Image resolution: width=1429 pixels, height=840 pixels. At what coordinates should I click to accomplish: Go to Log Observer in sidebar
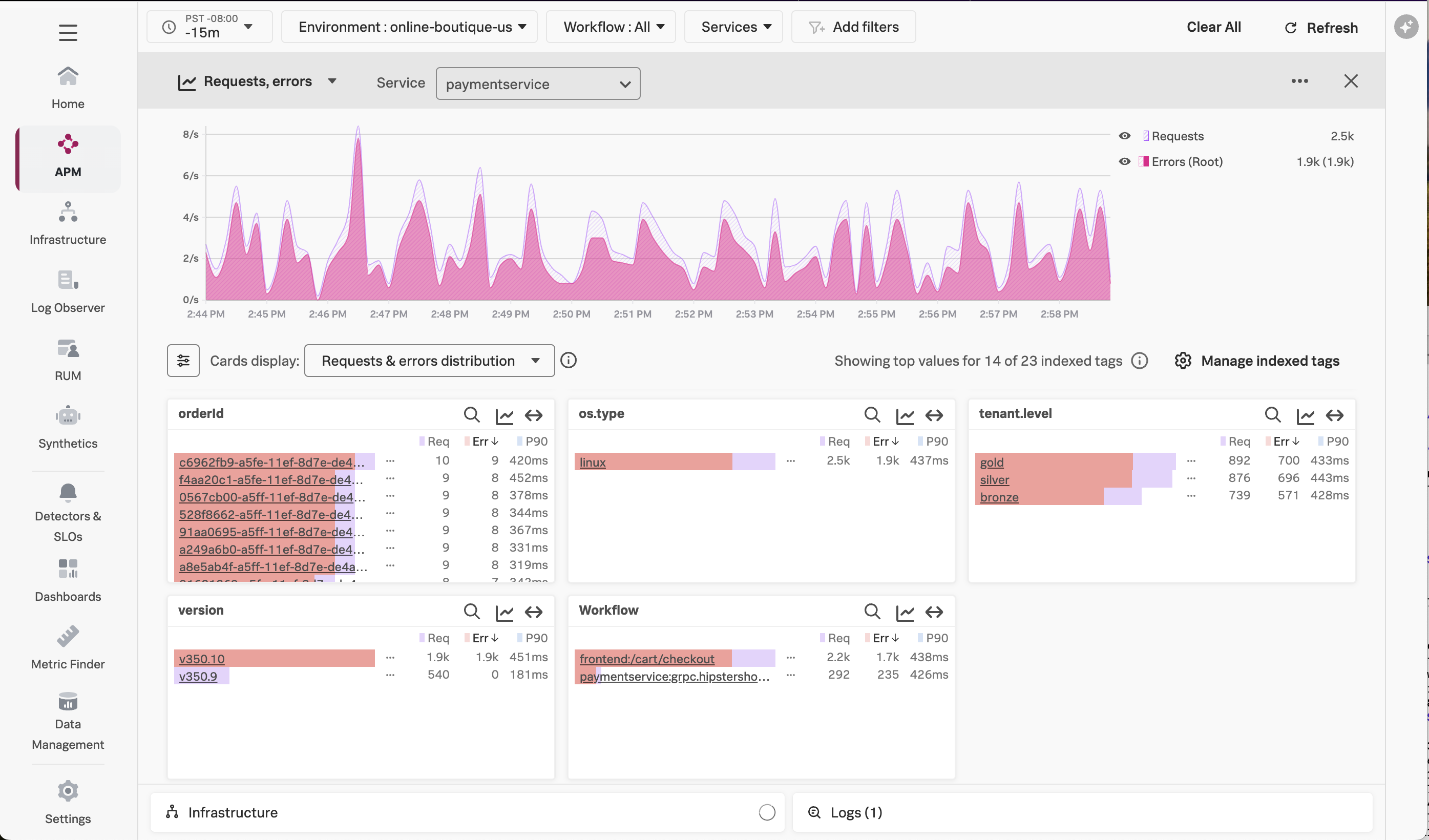[68, 291]
